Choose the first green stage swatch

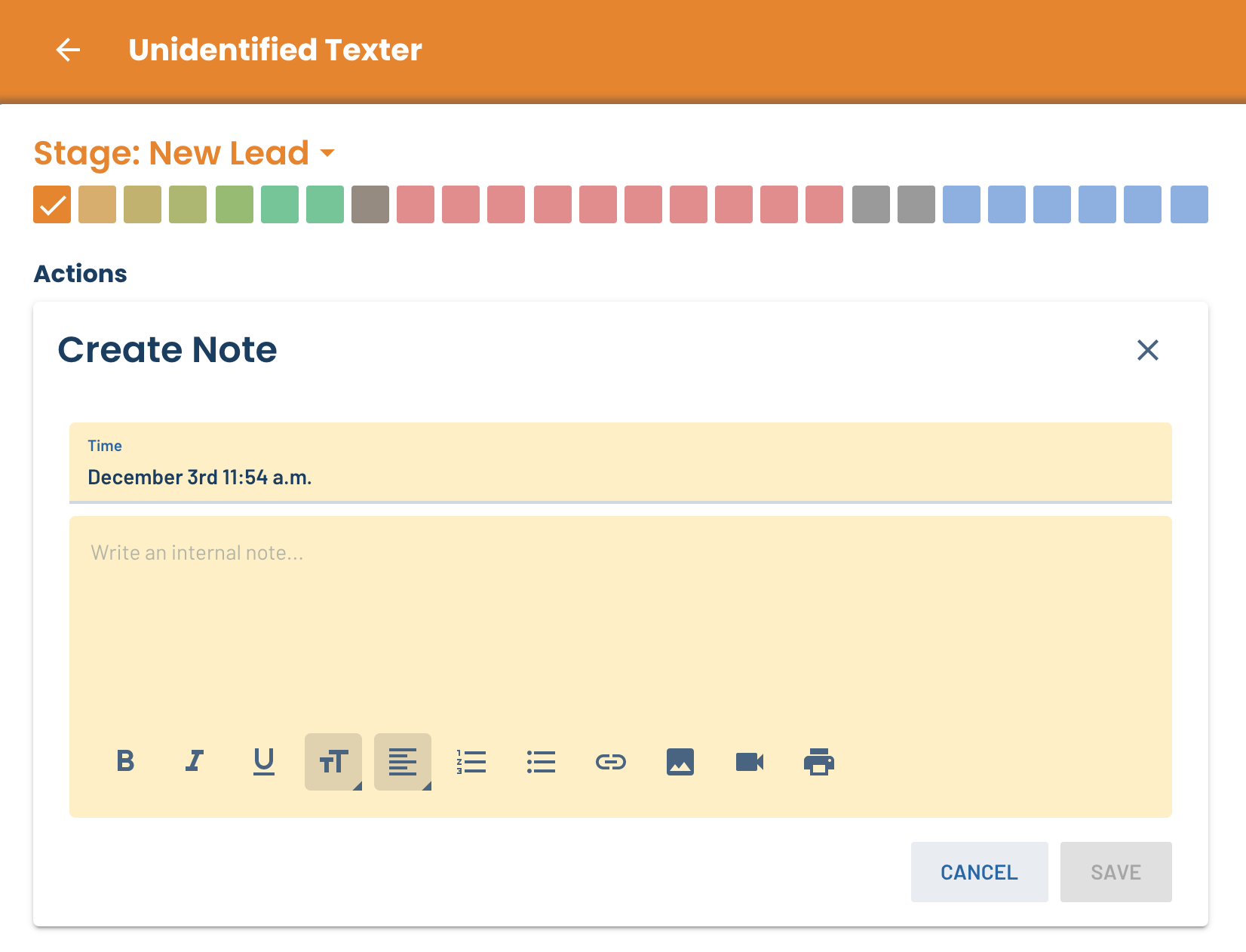(235, 204)
